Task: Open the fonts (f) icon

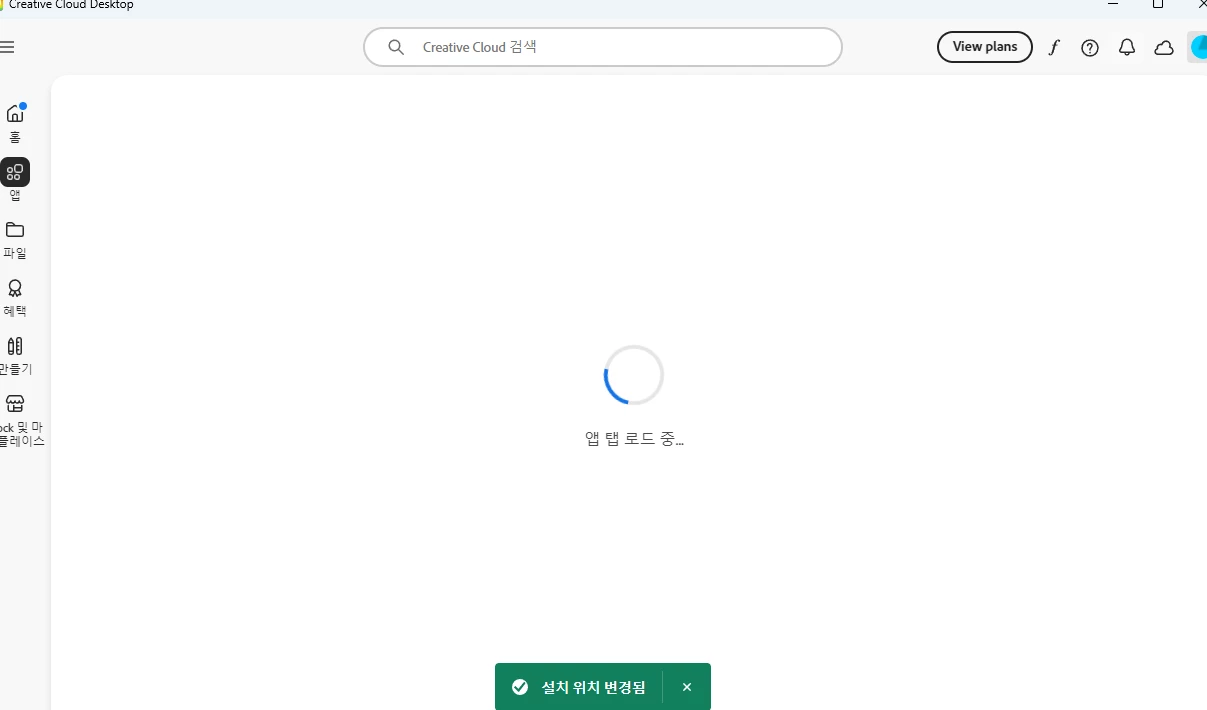Action: [x=1053, y=47]
